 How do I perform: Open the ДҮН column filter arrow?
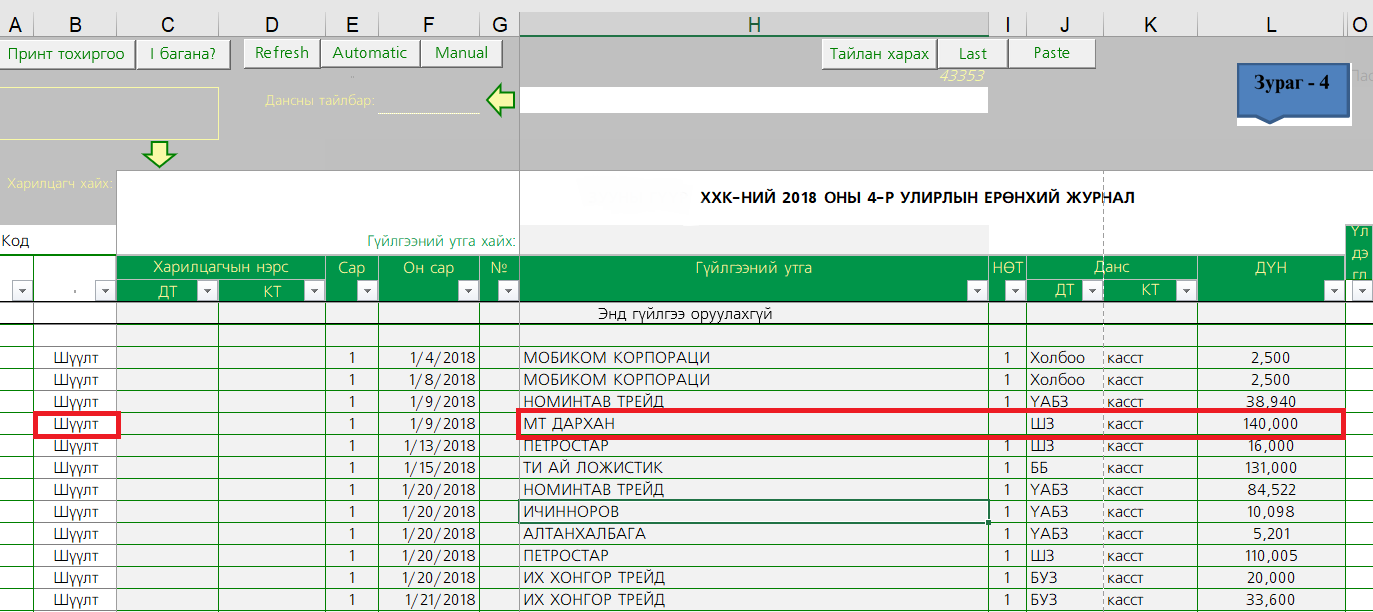(1332, 291)
